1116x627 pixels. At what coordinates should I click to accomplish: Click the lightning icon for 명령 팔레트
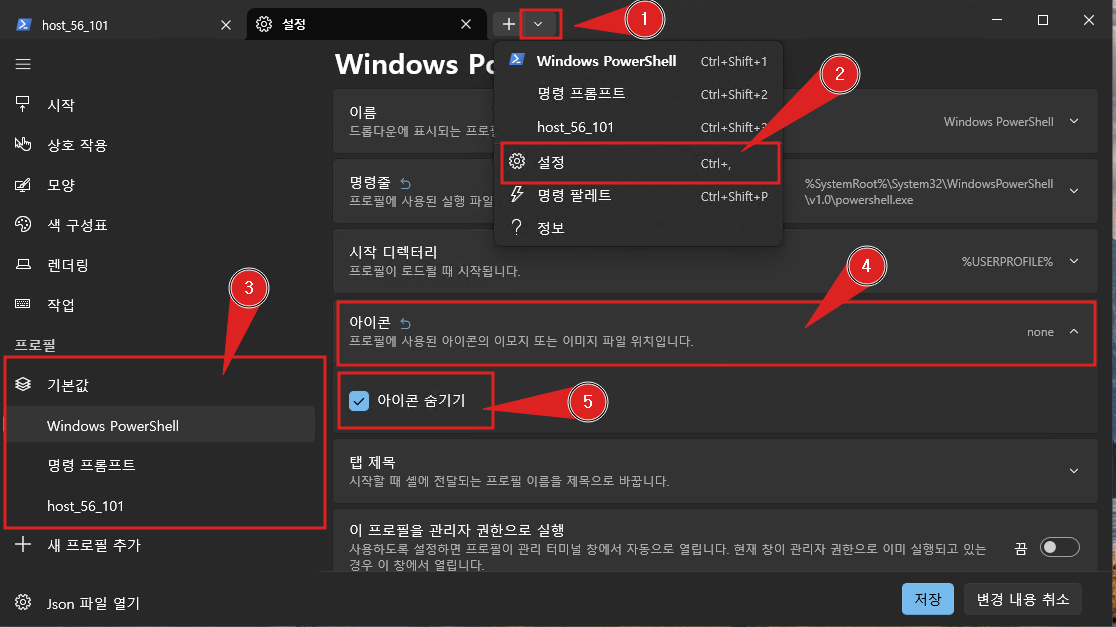coord(517,194)
